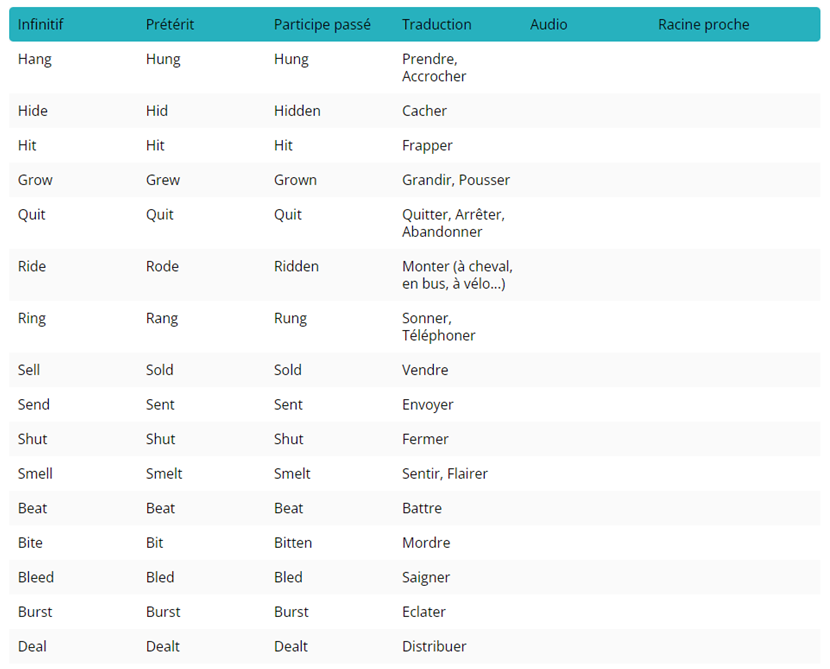
Task: Click the infinitive verb Send
Action: click(34, 405)
